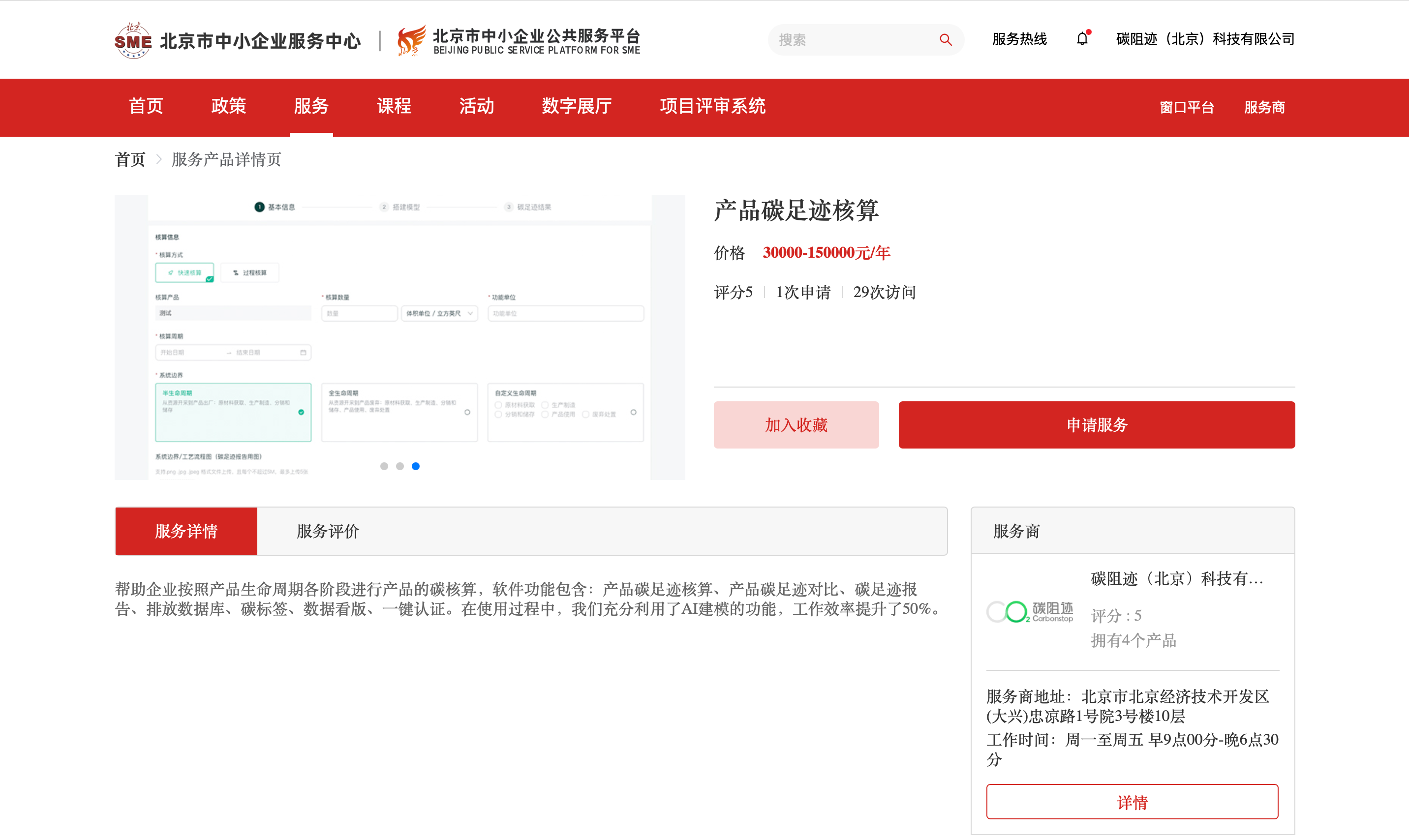
Task: Click the tag icon on 过程核算 option
Action: pyautogui.click(x=235, y=272)
